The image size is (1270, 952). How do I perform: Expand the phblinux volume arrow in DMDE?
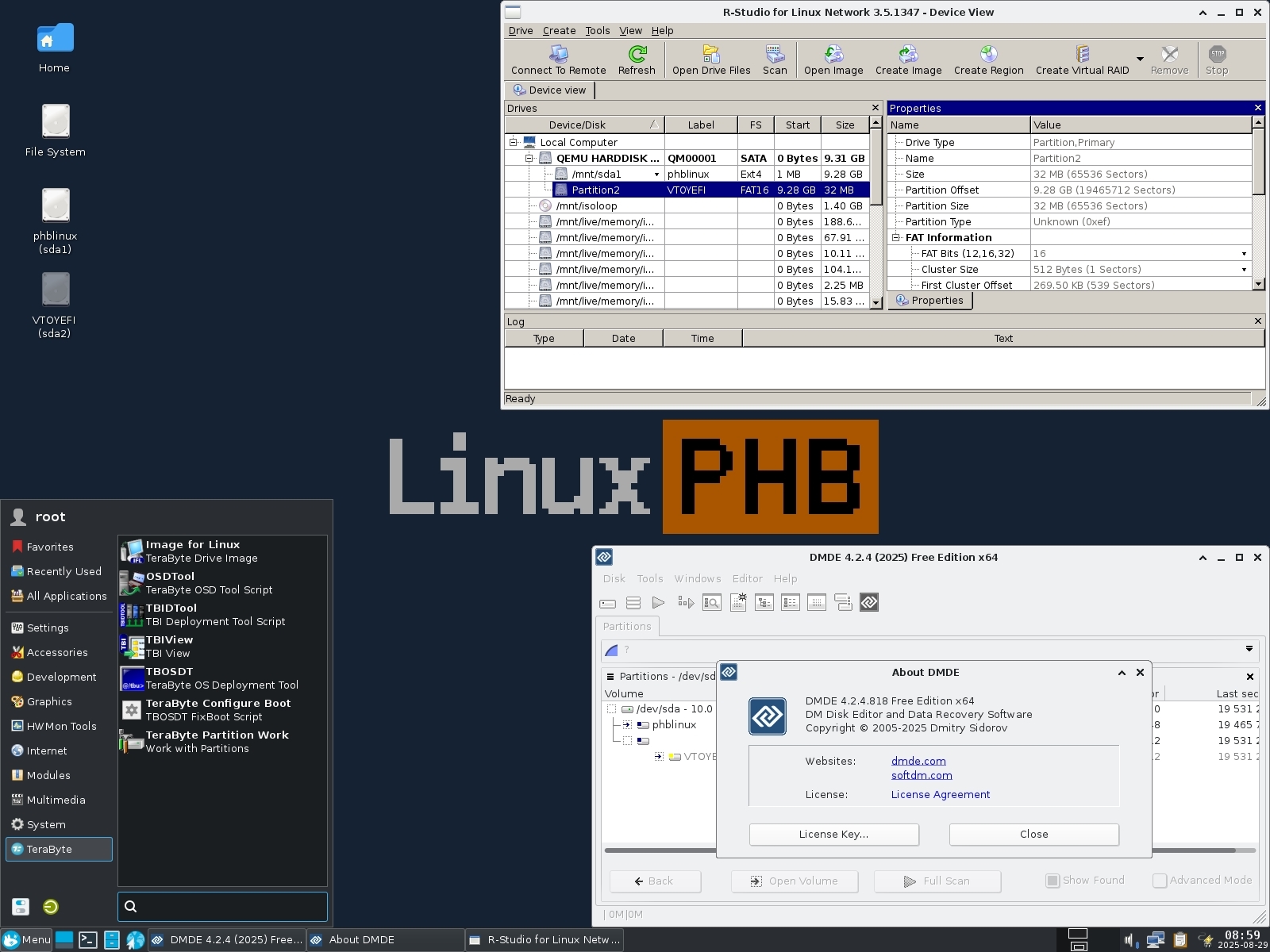click(627, 725)
